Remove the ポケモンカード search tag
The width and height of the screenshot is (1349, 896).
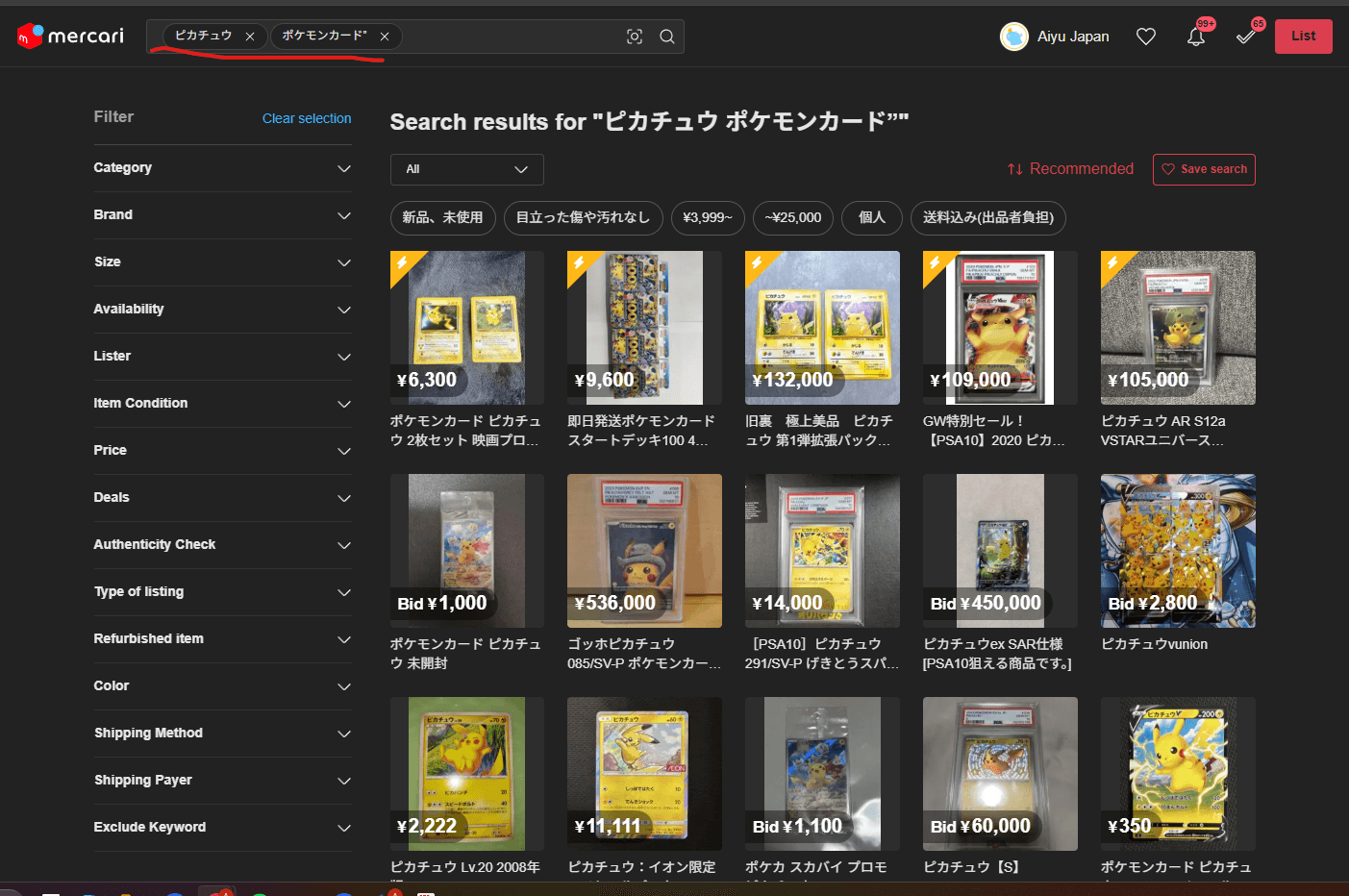pyautogui.click(x=385, y=37)
